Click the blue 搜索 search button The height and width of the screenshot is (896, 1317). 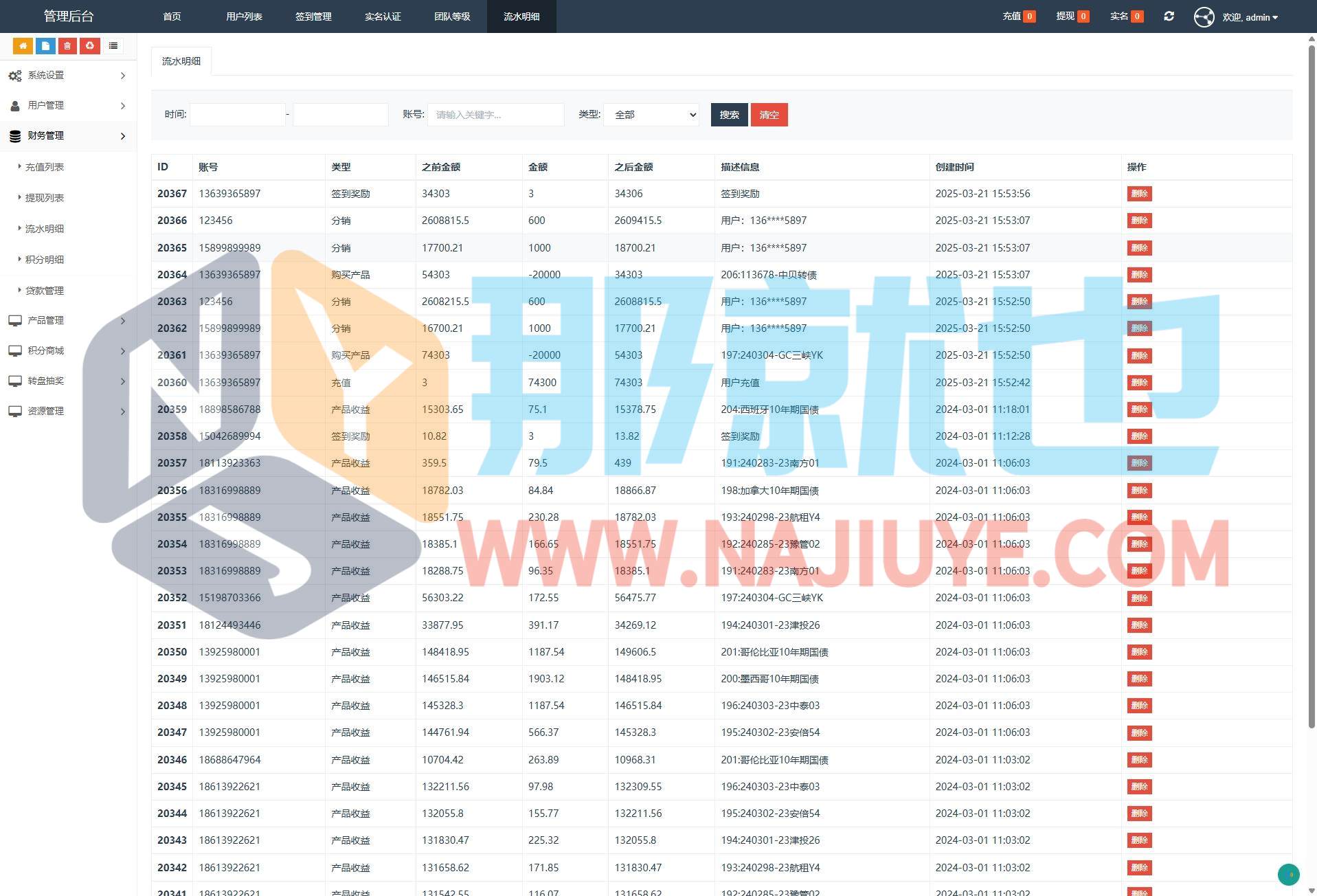pyautogui.click(x=729, y=115)
